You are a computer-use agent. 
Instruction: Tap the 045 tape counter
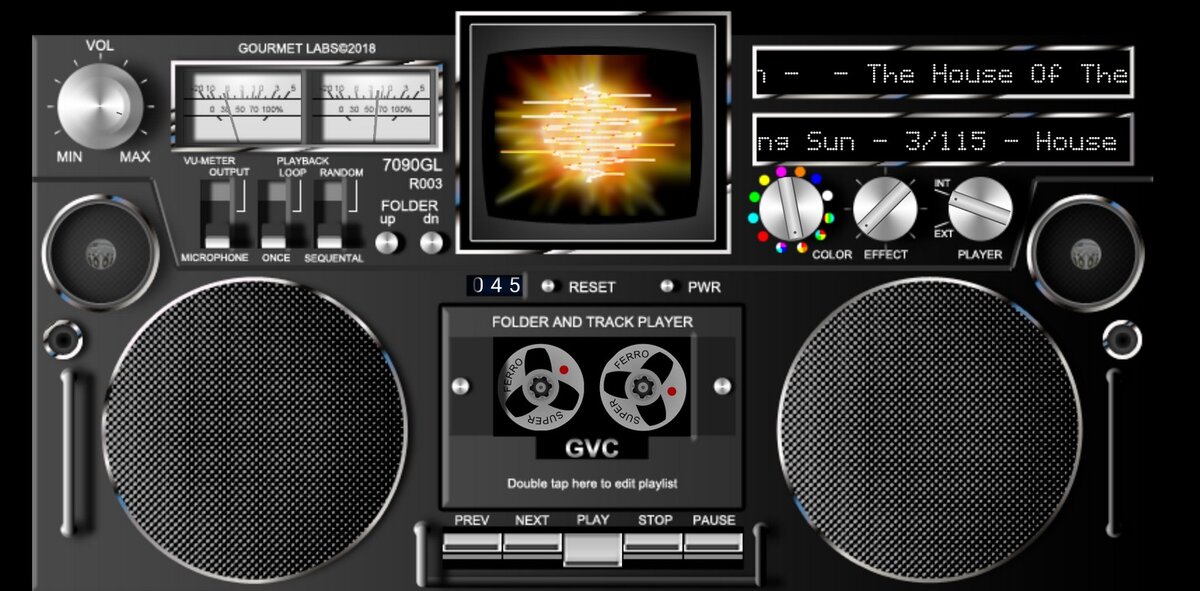[x=497, y=286]
